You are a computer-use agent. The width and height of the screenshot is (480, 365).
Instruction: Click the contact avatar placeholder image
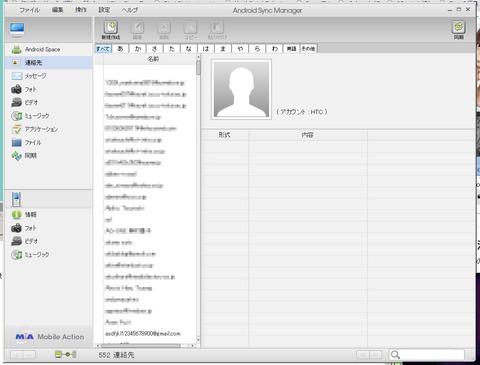(241, 89)
